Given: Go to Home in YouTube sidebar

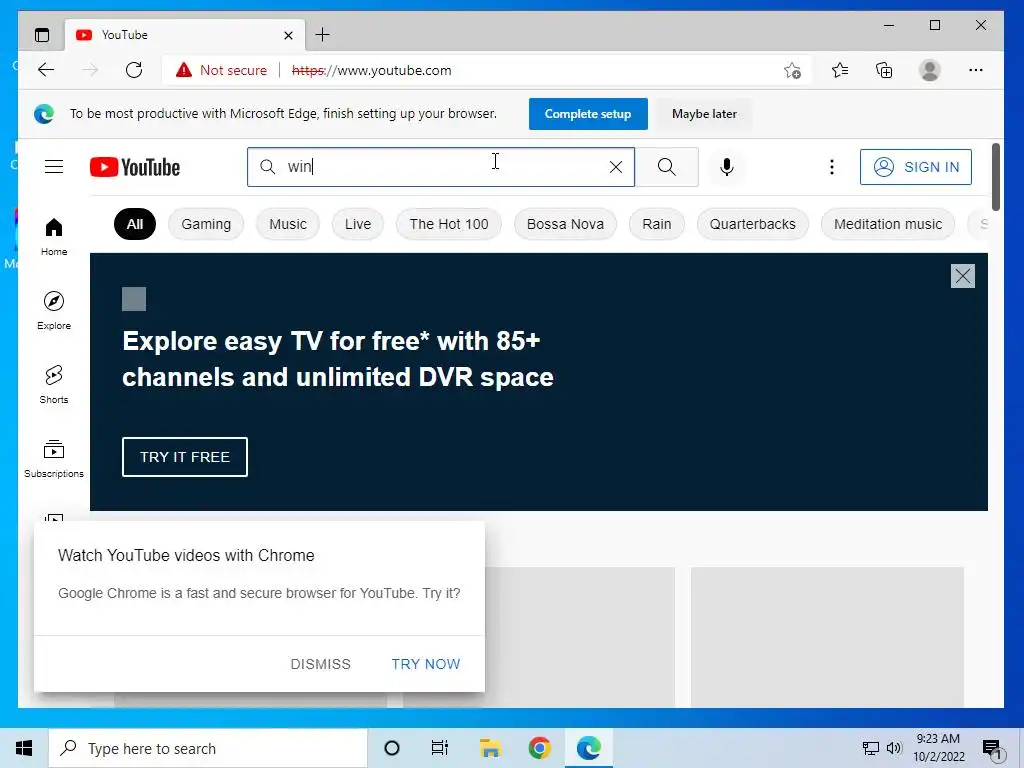Looking at the screenshot, I should (54, 236).
